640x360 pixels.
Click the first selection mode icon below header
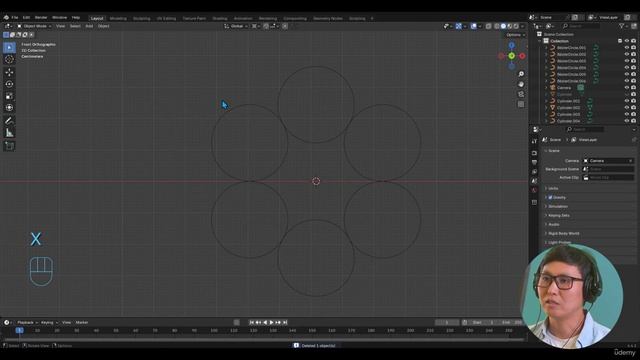(x=6, y=35)
